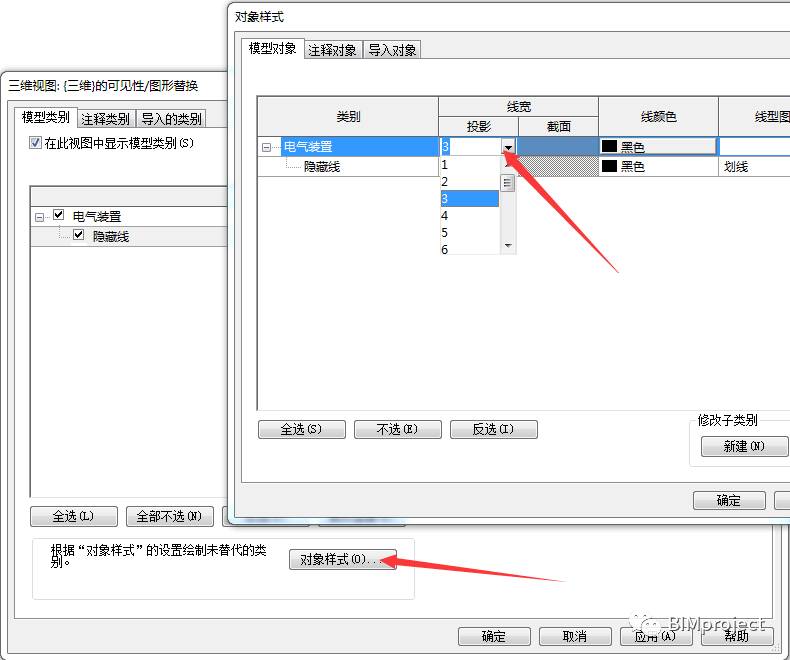
Task: Confirm 对象样式 dialog with 确定
Action: click(729, 500)
